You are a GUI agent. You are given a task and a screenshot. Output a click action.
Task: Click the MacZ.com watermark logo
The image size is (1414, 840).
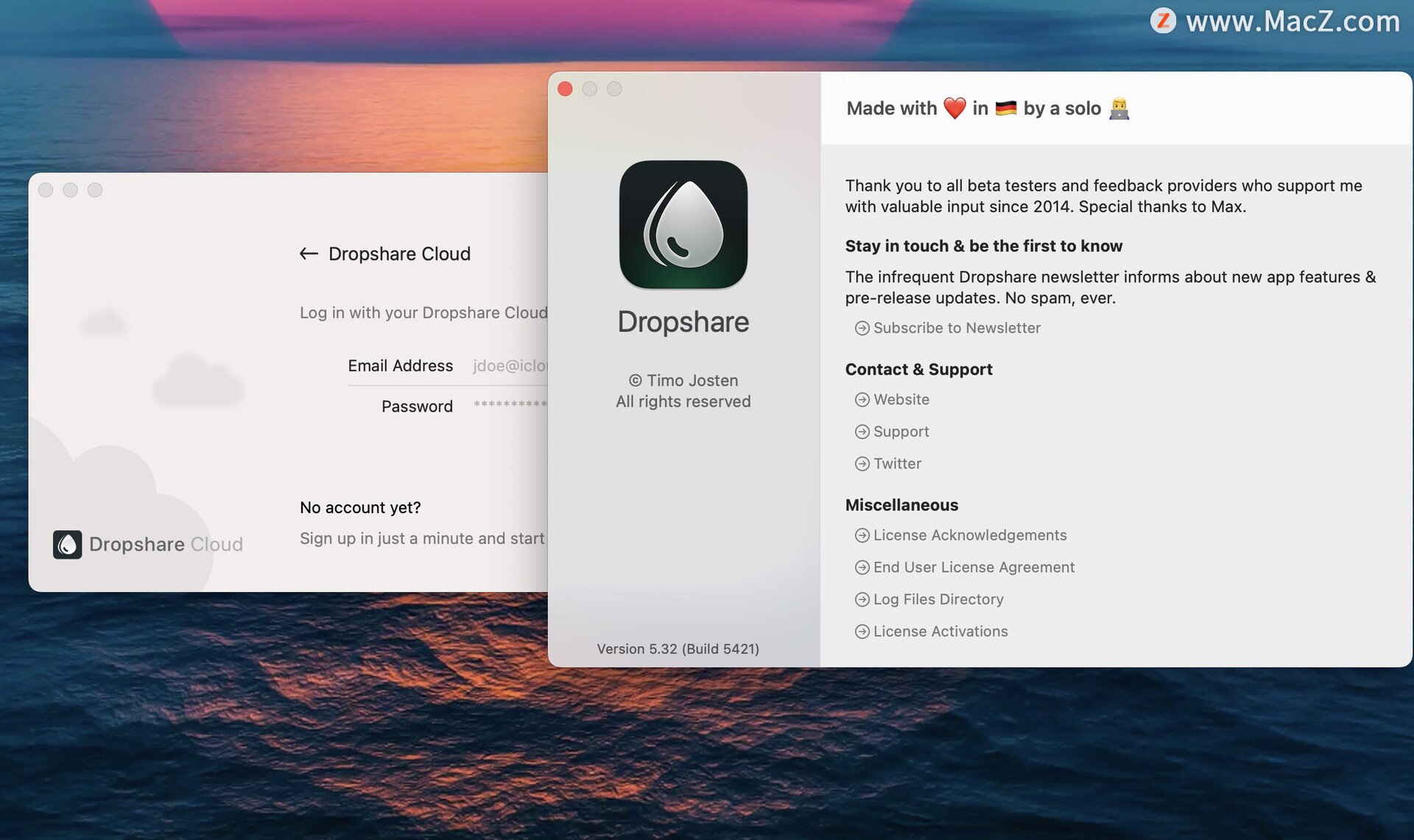click(1163, 21)
